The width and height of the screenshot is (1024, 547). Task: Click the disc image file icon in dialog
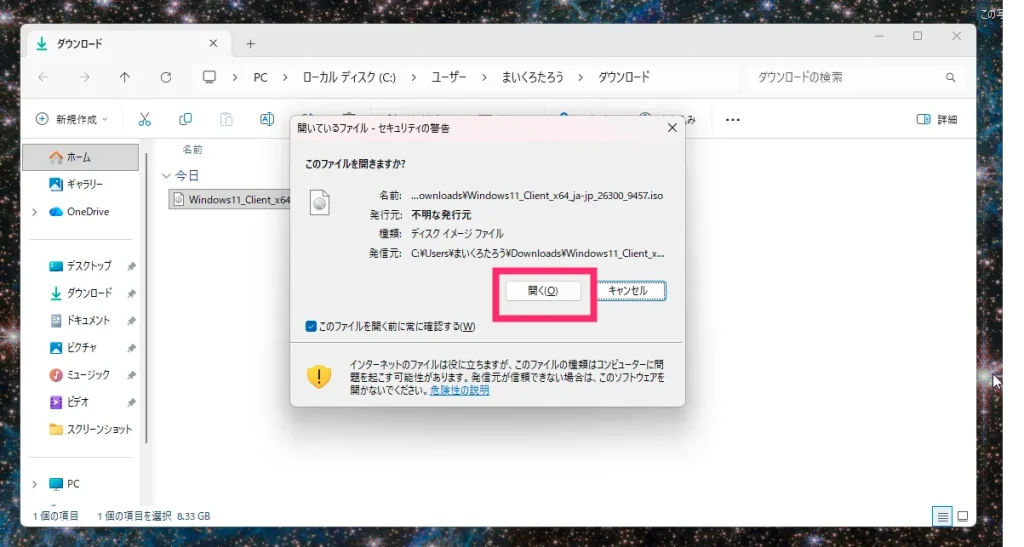click(319, 202)
